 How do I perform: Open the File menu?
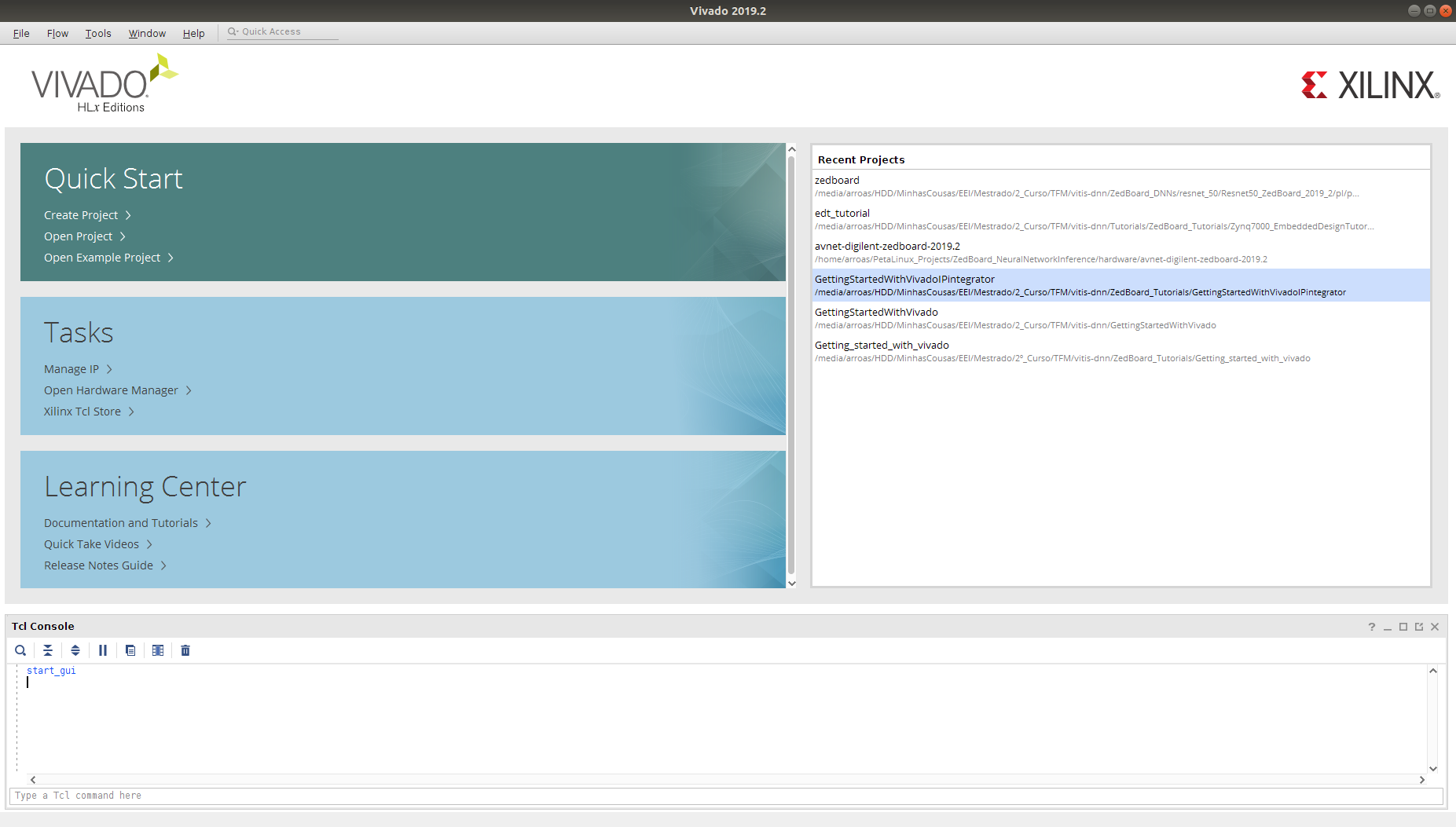click(21, 33)
